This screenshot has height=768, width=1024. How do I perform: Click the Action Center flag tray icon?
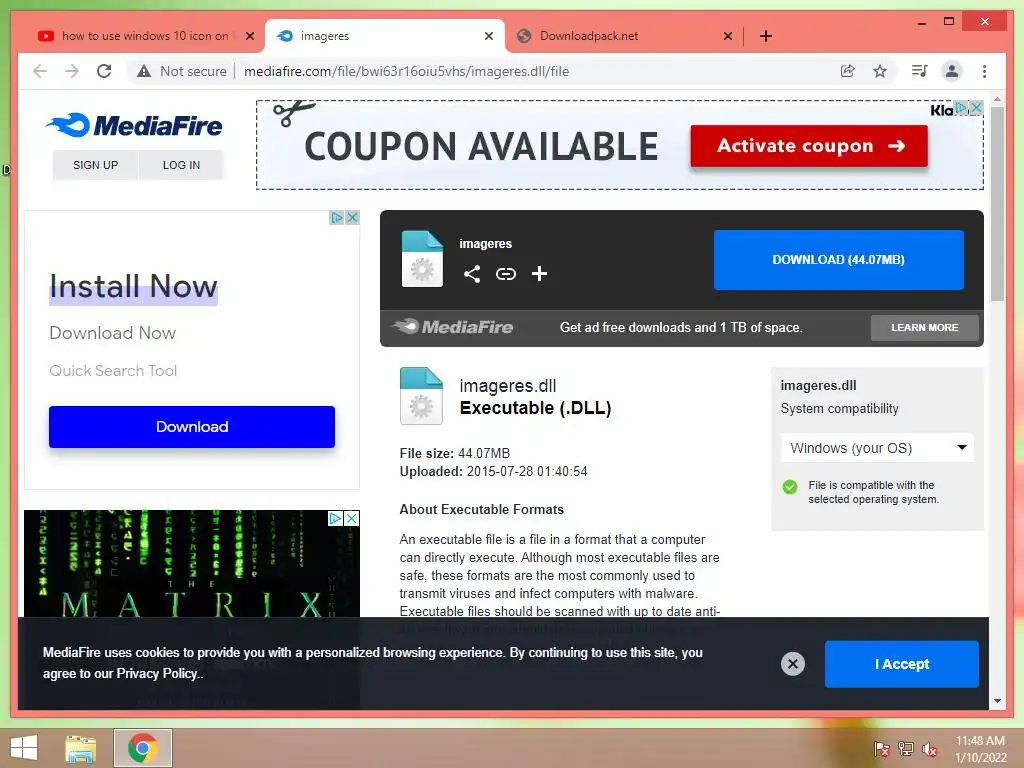coord(881,749)
